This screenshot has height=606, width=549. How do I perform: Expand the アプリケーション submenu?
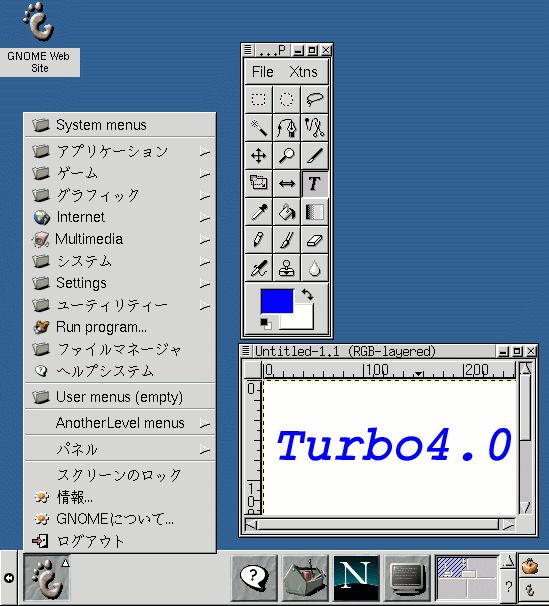click(x=120, y=151)
